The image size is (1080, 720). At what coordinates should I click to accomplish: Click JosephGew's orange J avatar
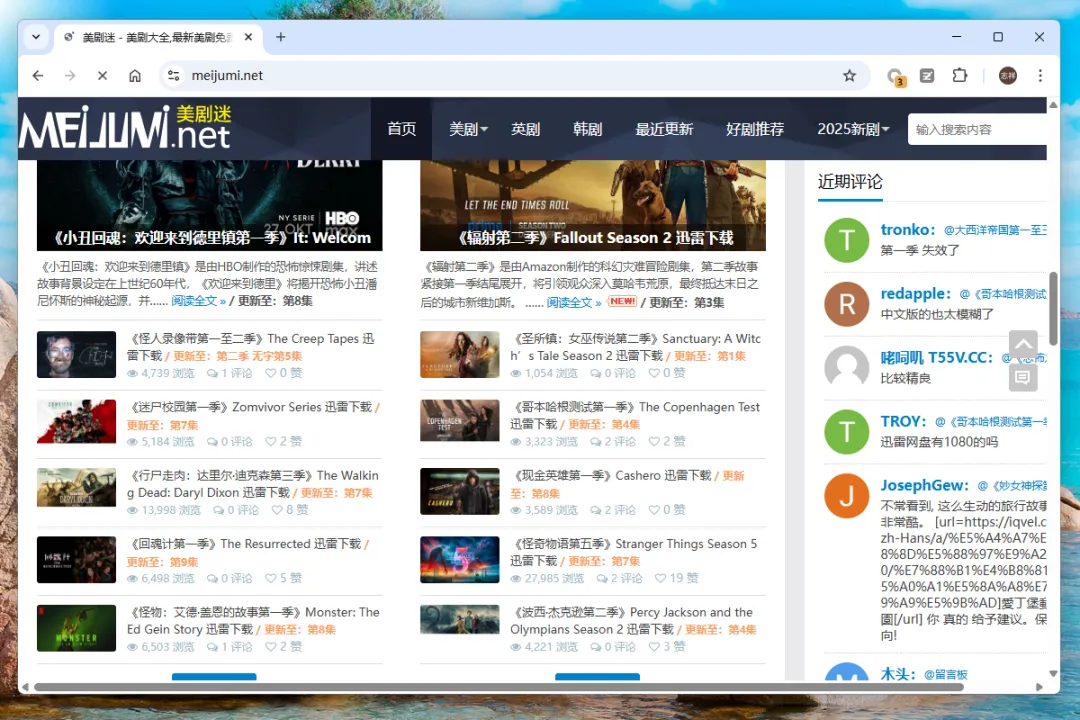[847, 496]
